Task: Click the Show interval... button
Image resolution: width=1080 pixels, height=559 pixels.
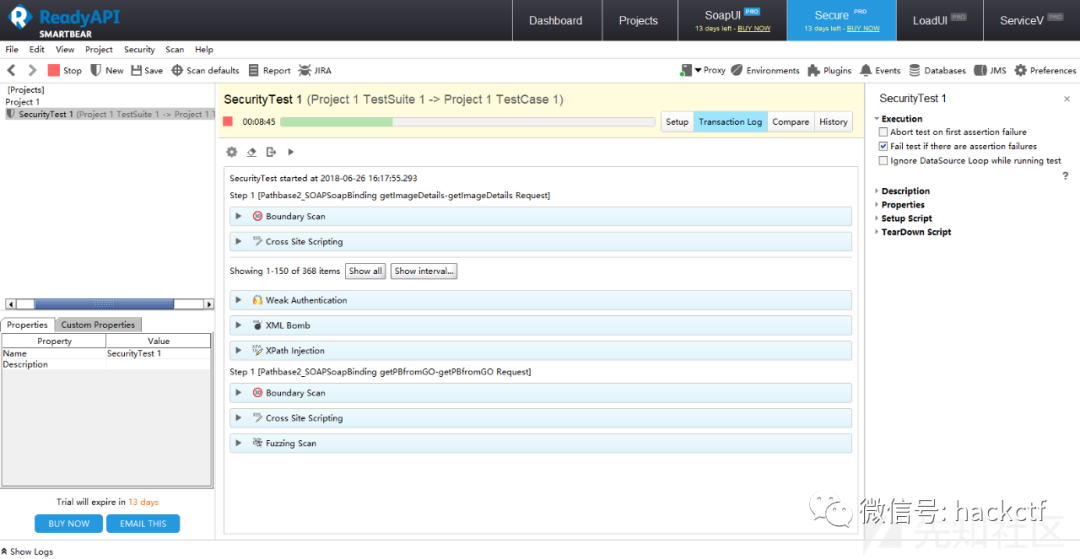Action: pyautogui.click(x=424, y=271)
